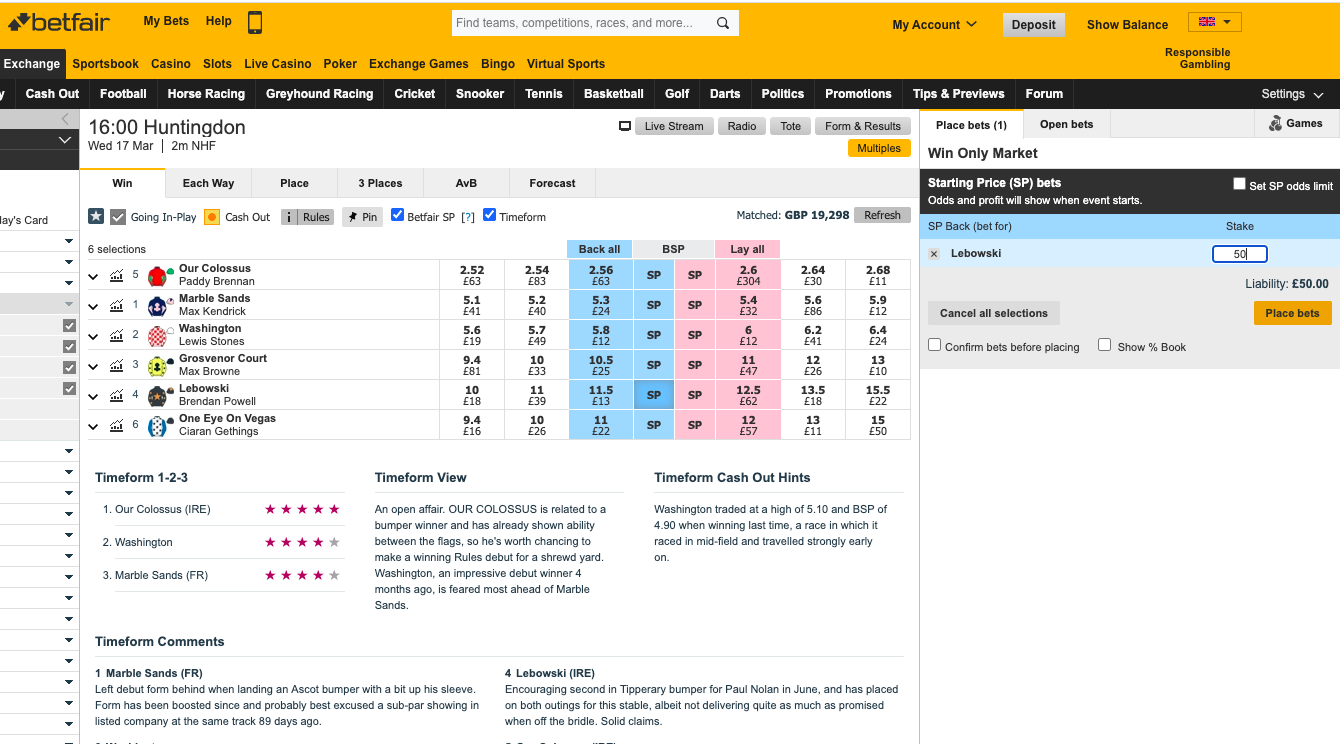The image size is (1340, 744).
Task: Click the Find teams search box
Action: pos(582,23)
